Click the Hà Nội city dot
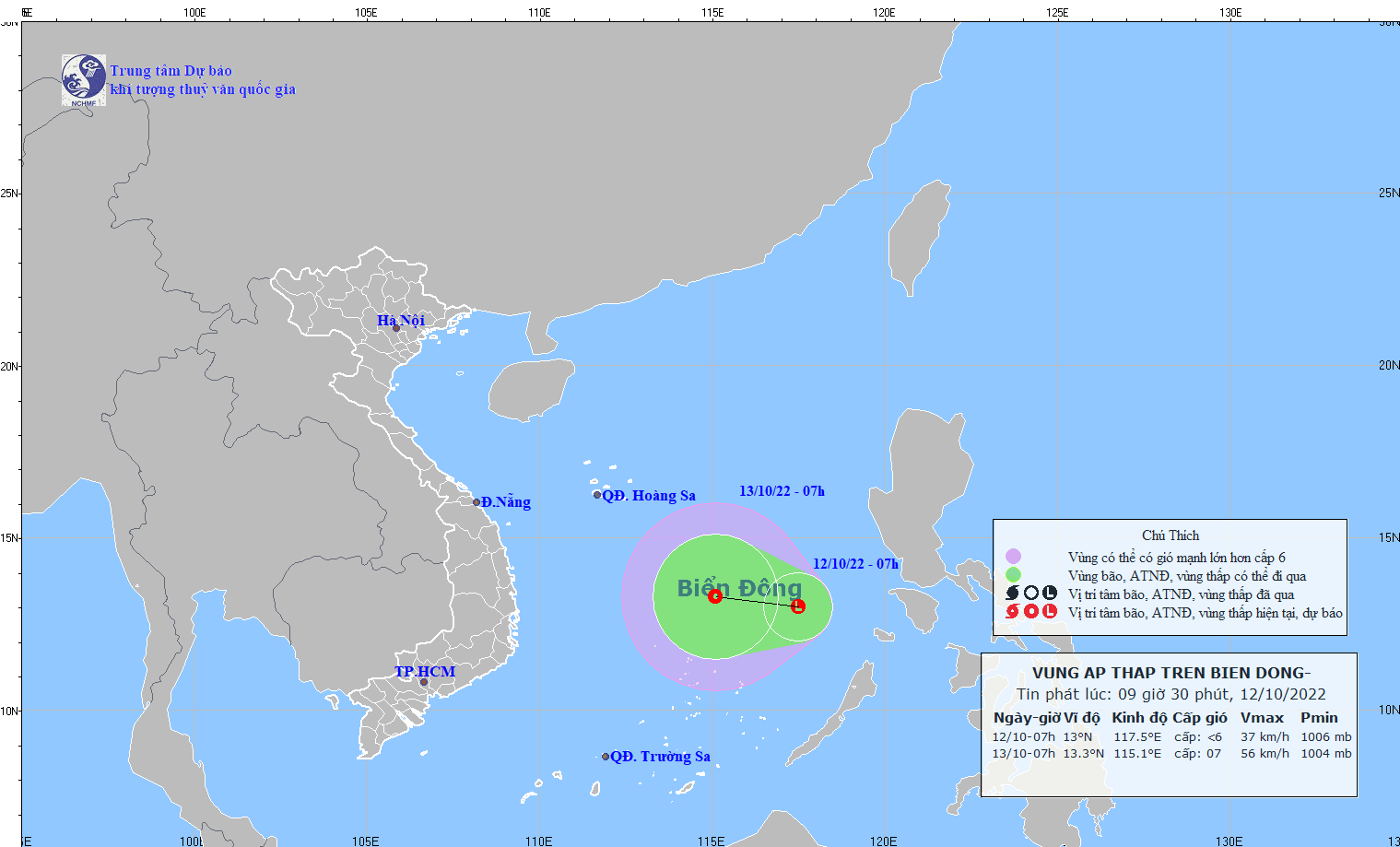1400x847 pixels. click(396, 328)
